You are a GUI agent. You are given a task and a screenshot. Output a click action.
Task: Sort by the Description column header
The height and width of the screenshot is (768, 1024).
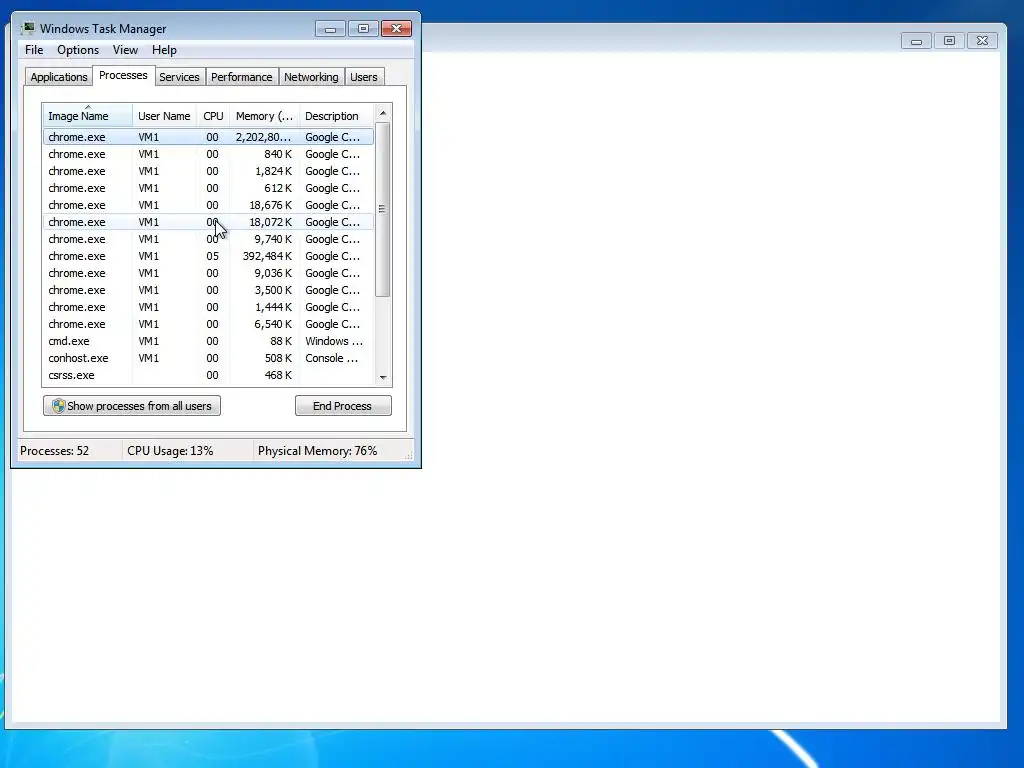pyautogui.click(x=336, y=116)
